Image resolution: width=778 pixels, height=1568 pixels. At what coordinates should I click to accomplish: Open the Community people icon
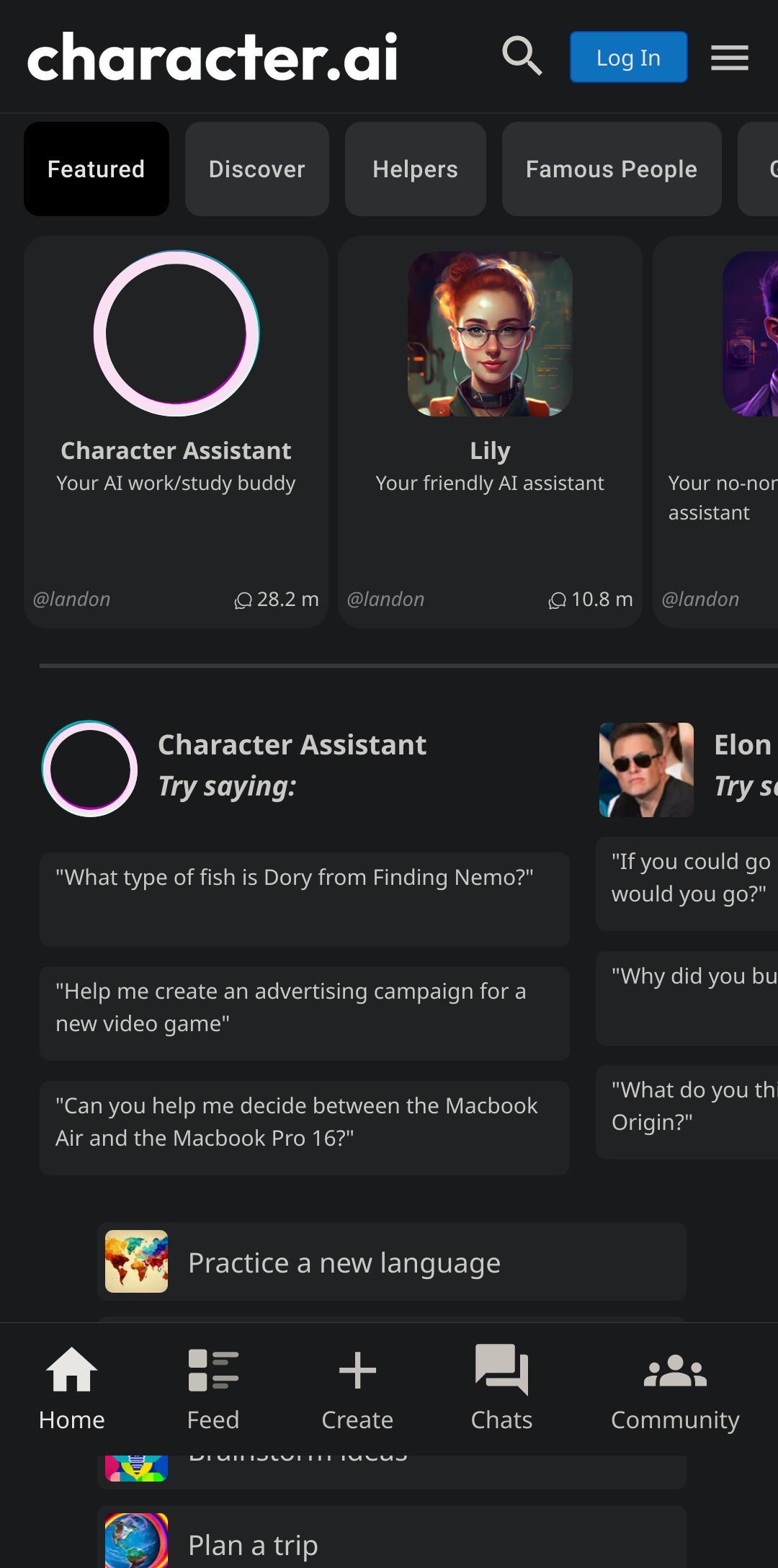[x=675, y=1371]
